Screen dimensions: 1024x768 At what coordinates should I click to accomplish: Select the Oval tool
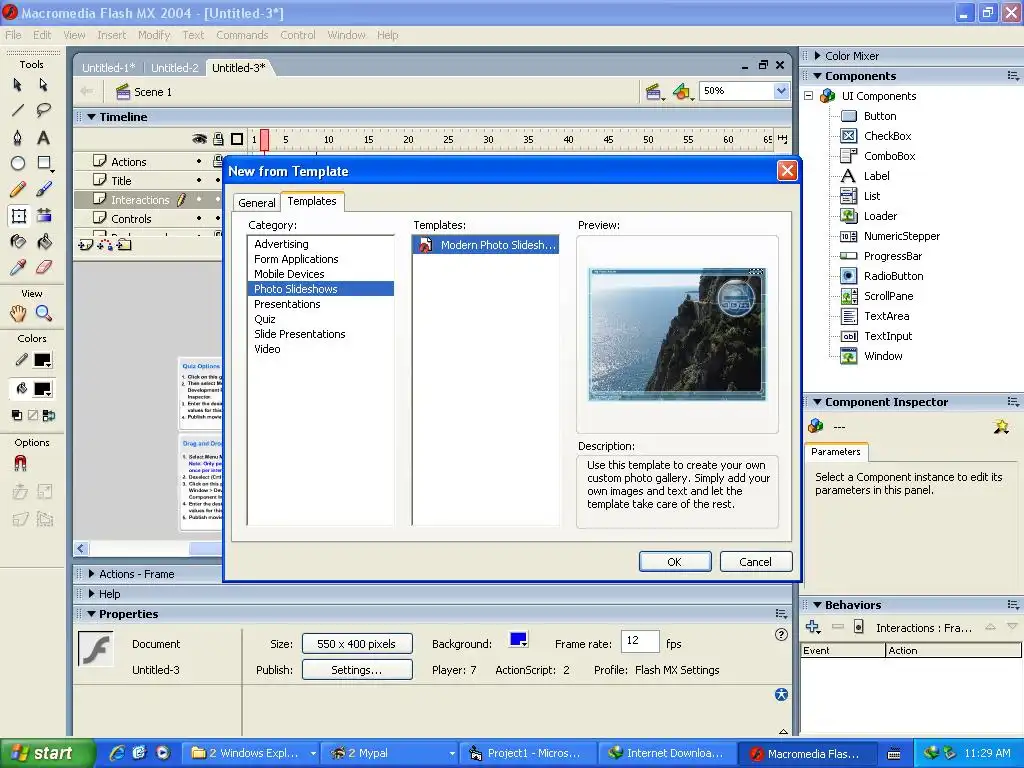(18, 163)
